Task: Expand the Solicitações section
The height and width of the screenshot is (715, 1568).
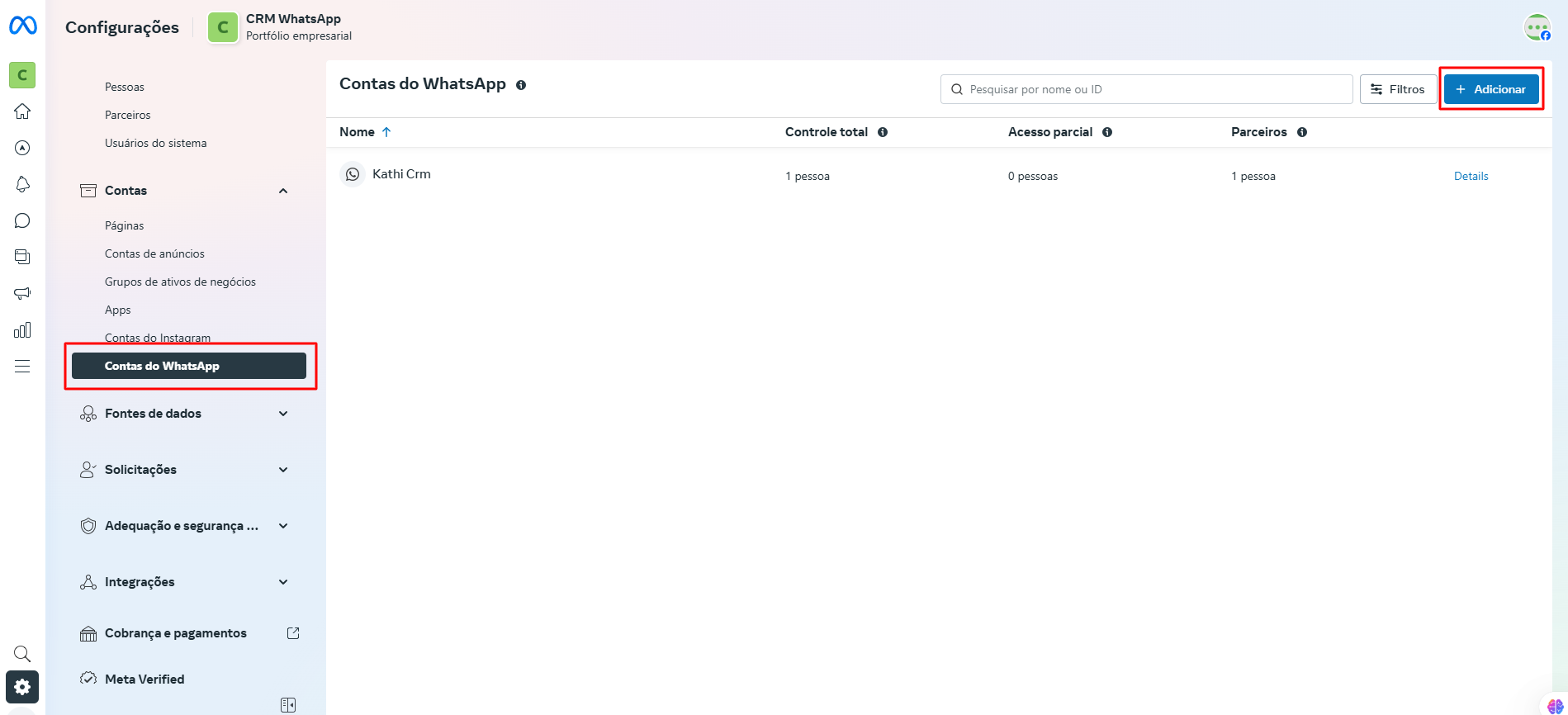Action: click(x=283, y=470)
